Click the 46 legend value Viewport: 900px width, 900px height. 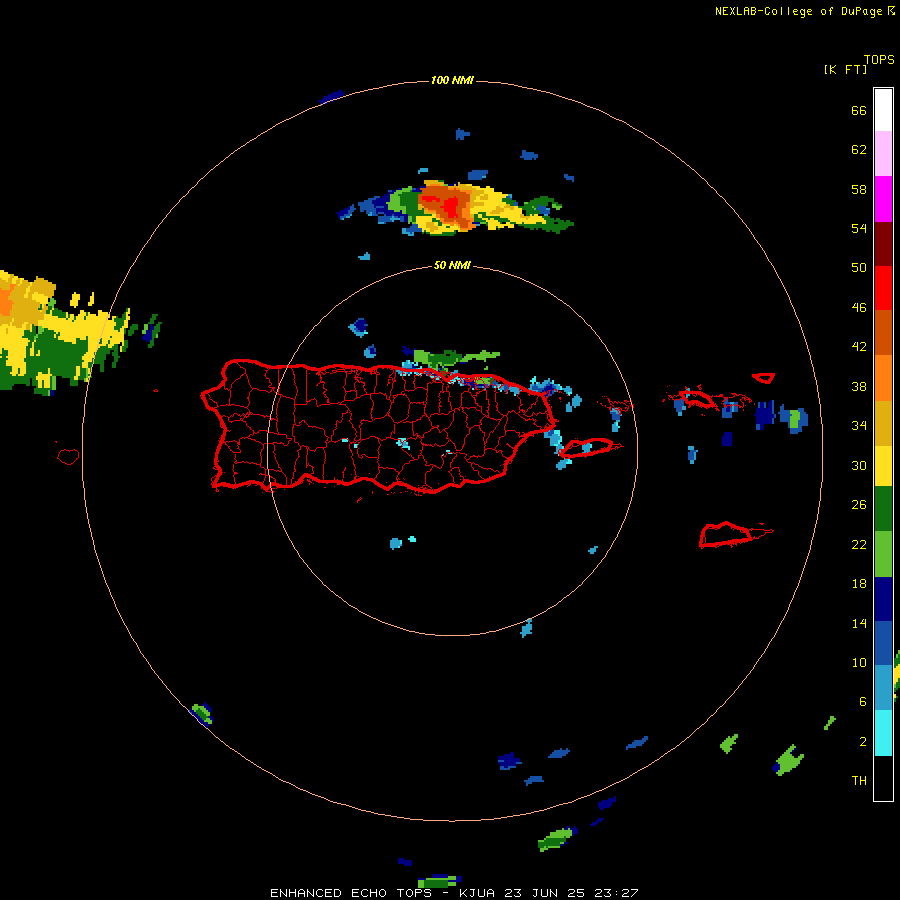click(859, 308)
